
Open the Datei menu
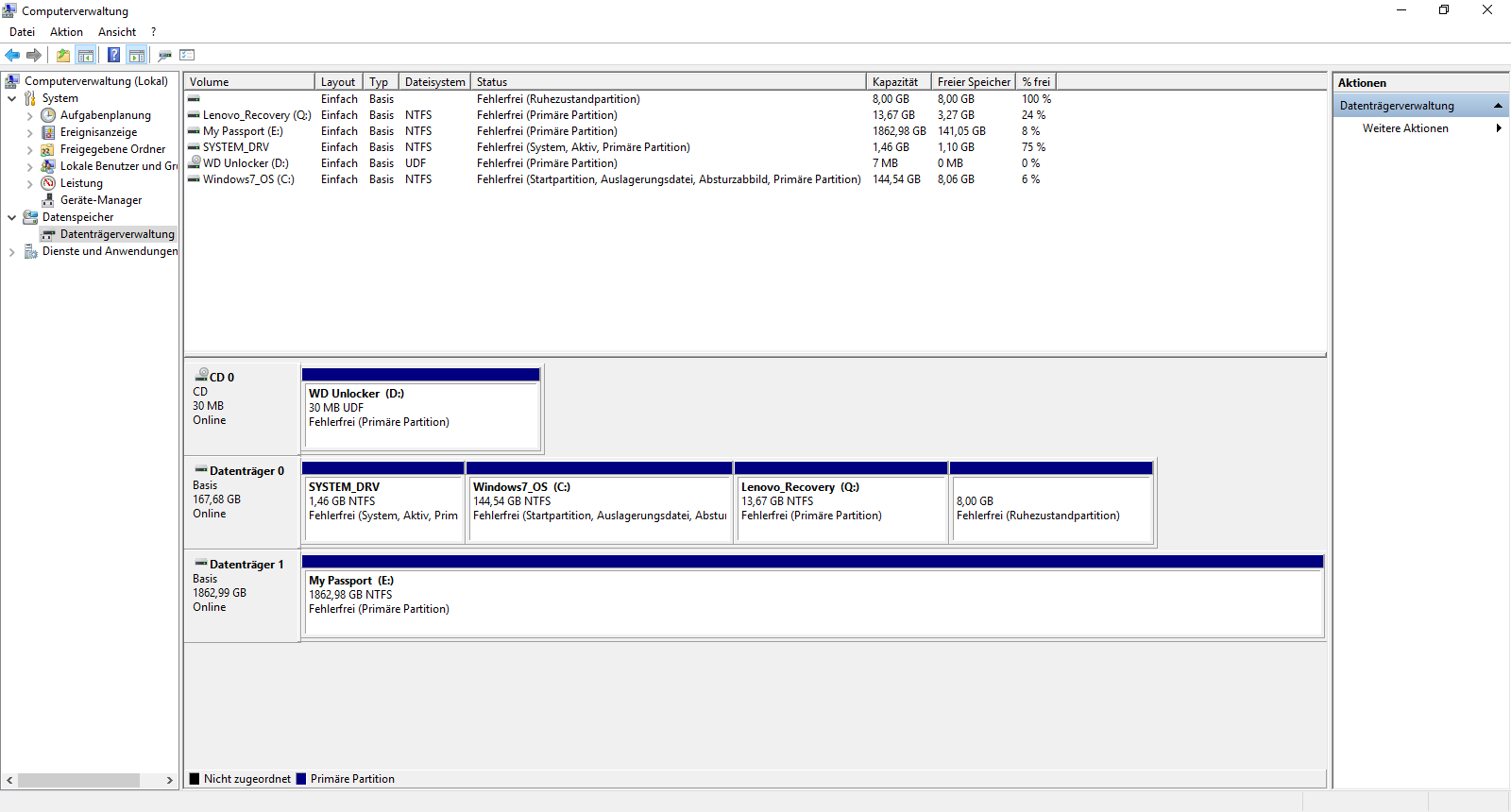[22, 32]
